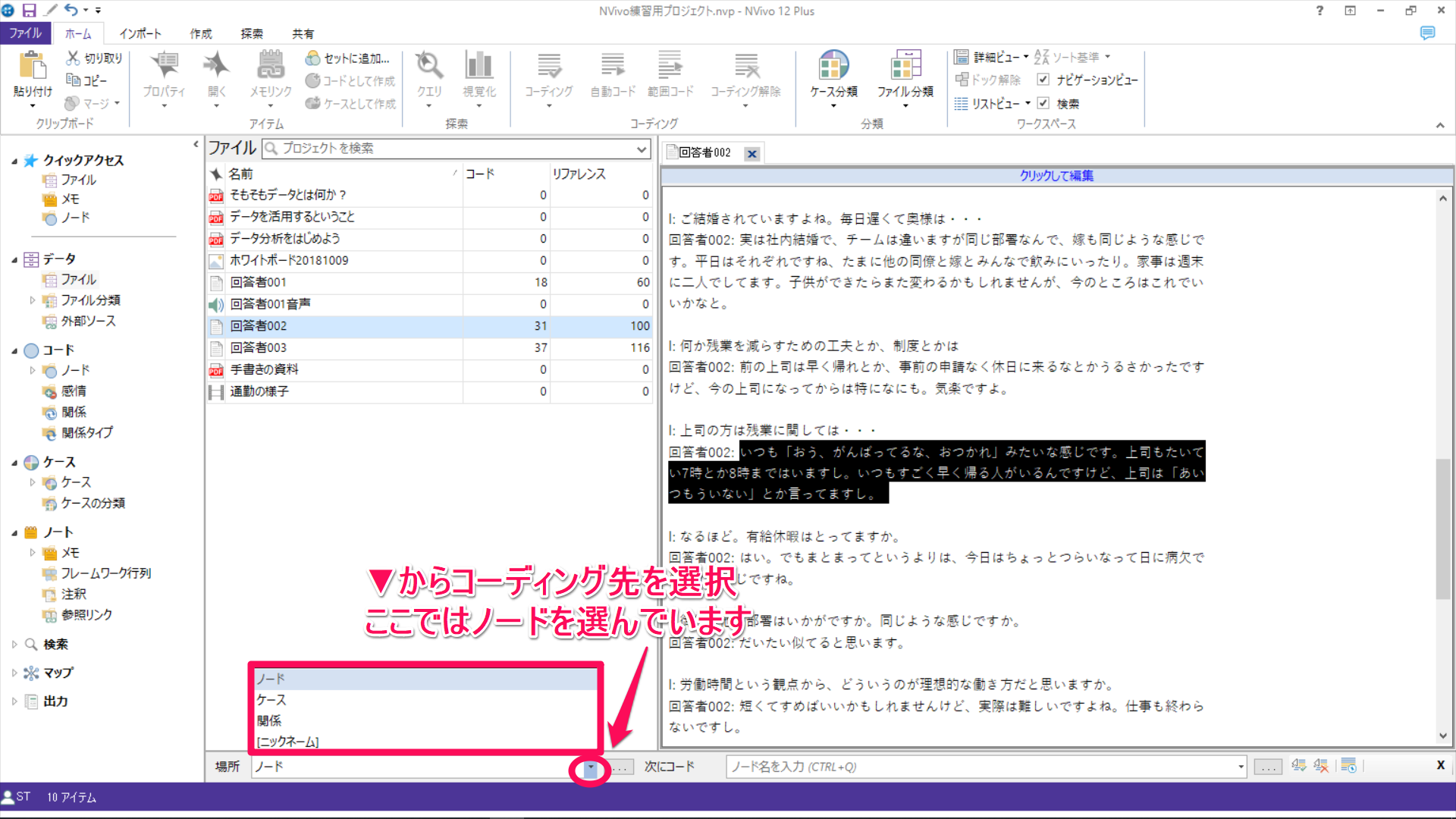Click the クリックして編集 link
The height and width of the screenshot is (819, 1456).
tap(1056, 176)
